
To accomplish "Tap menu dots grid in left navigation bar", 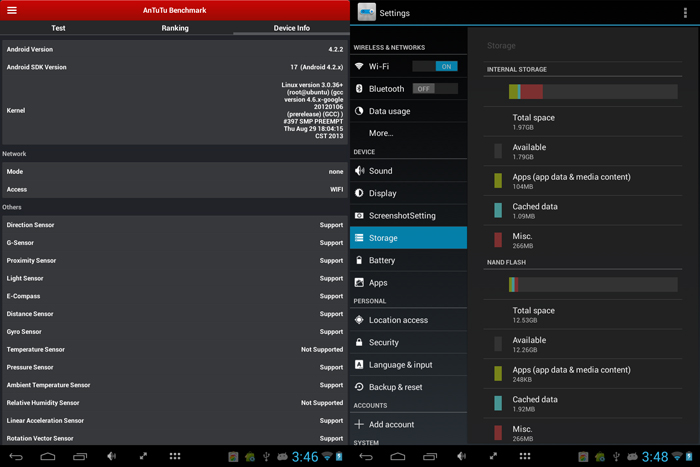I will coord(175,456).
